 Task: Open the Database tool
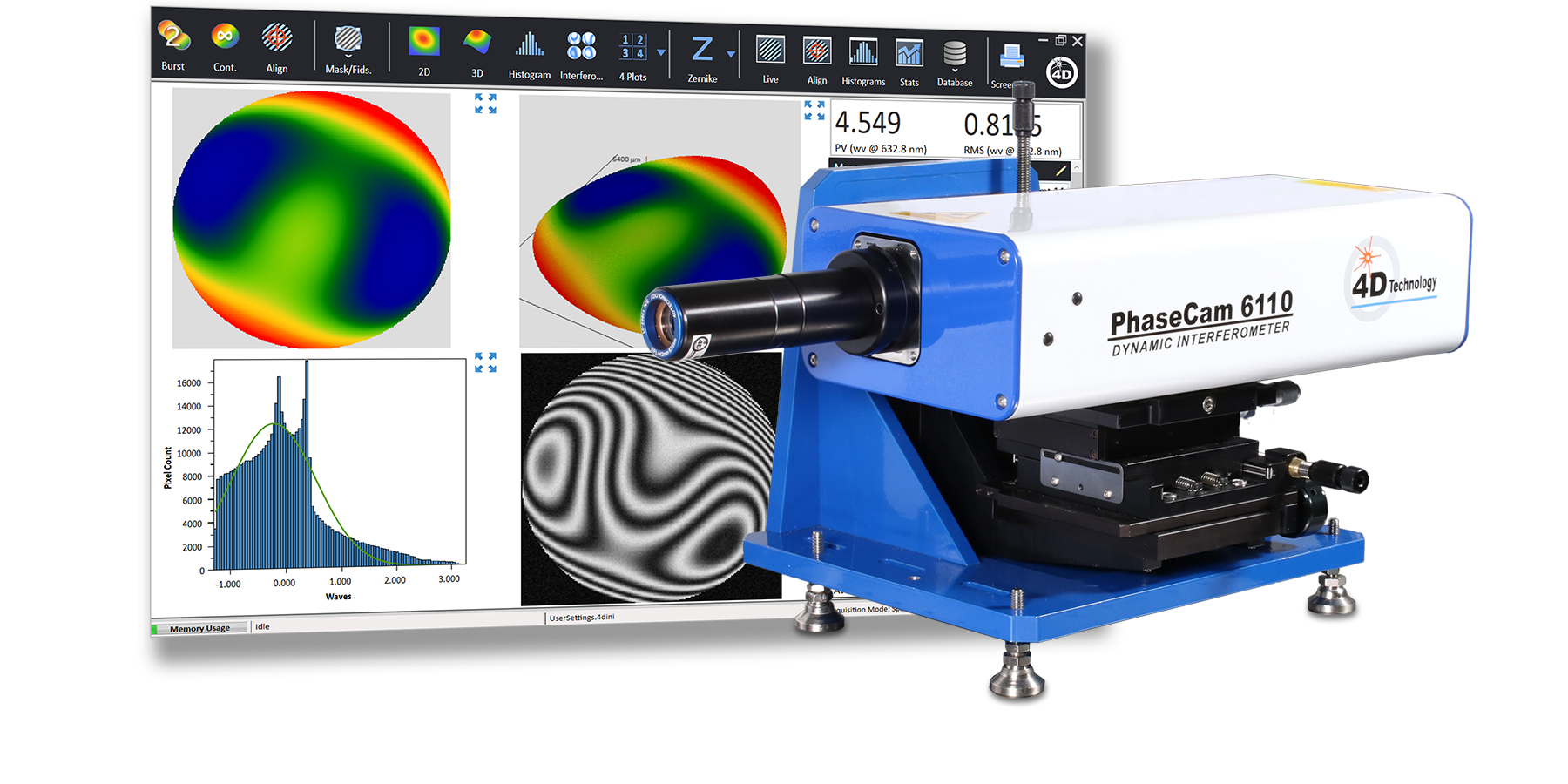955,63
